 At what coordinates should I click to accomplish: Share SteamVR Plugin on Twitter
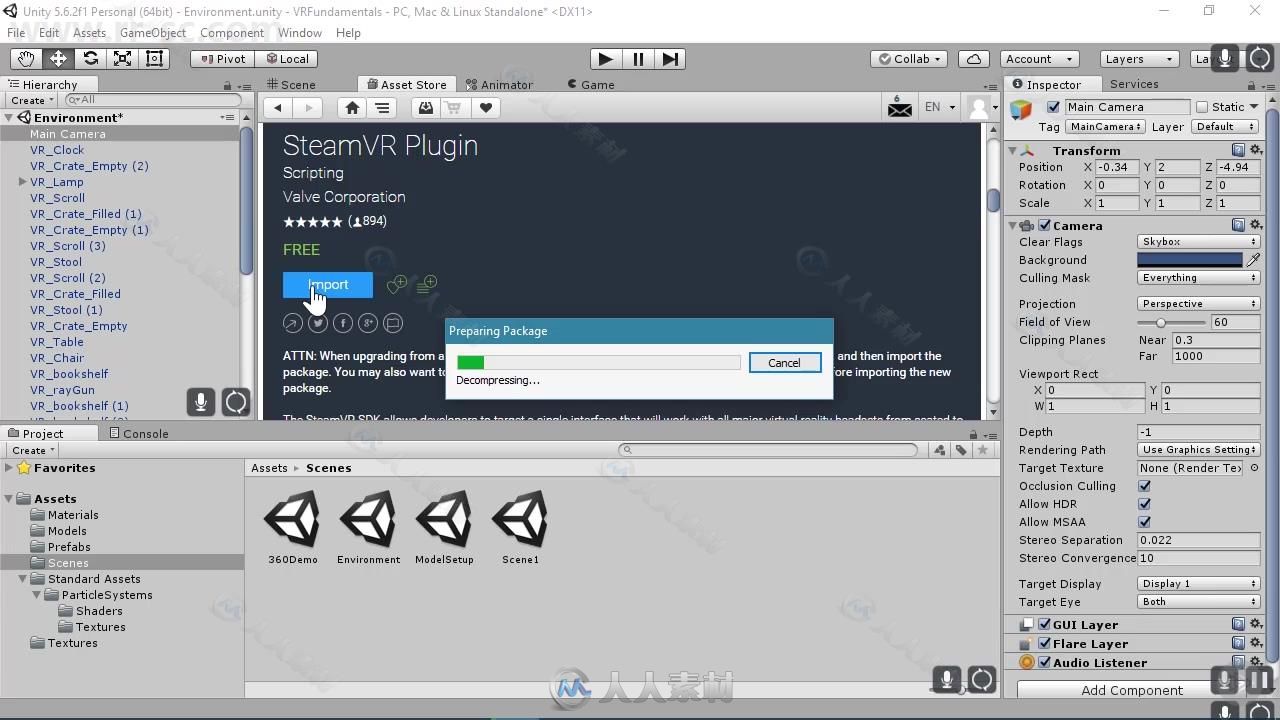(x=318, y=323)
